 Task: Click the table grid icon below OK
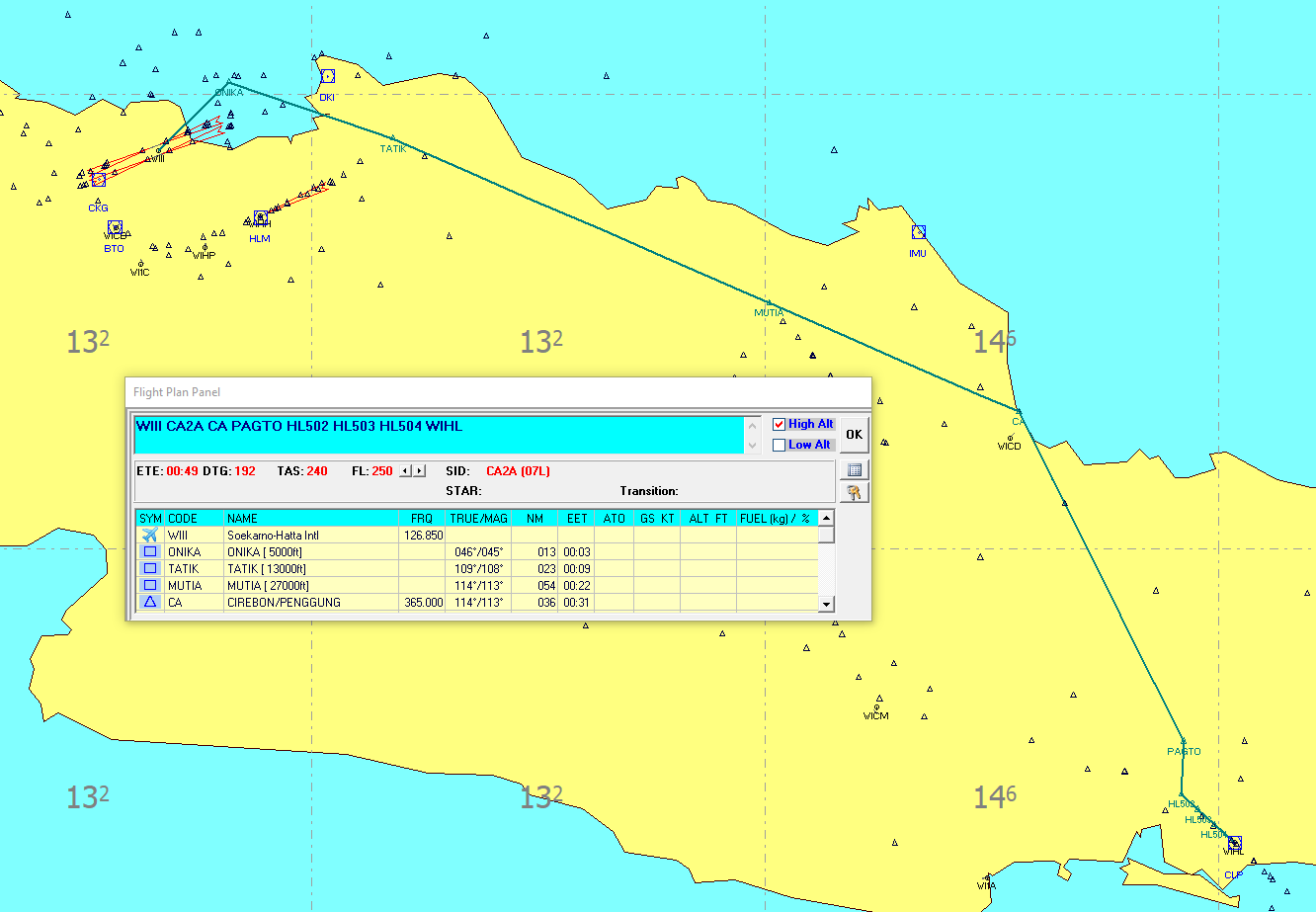855,470
